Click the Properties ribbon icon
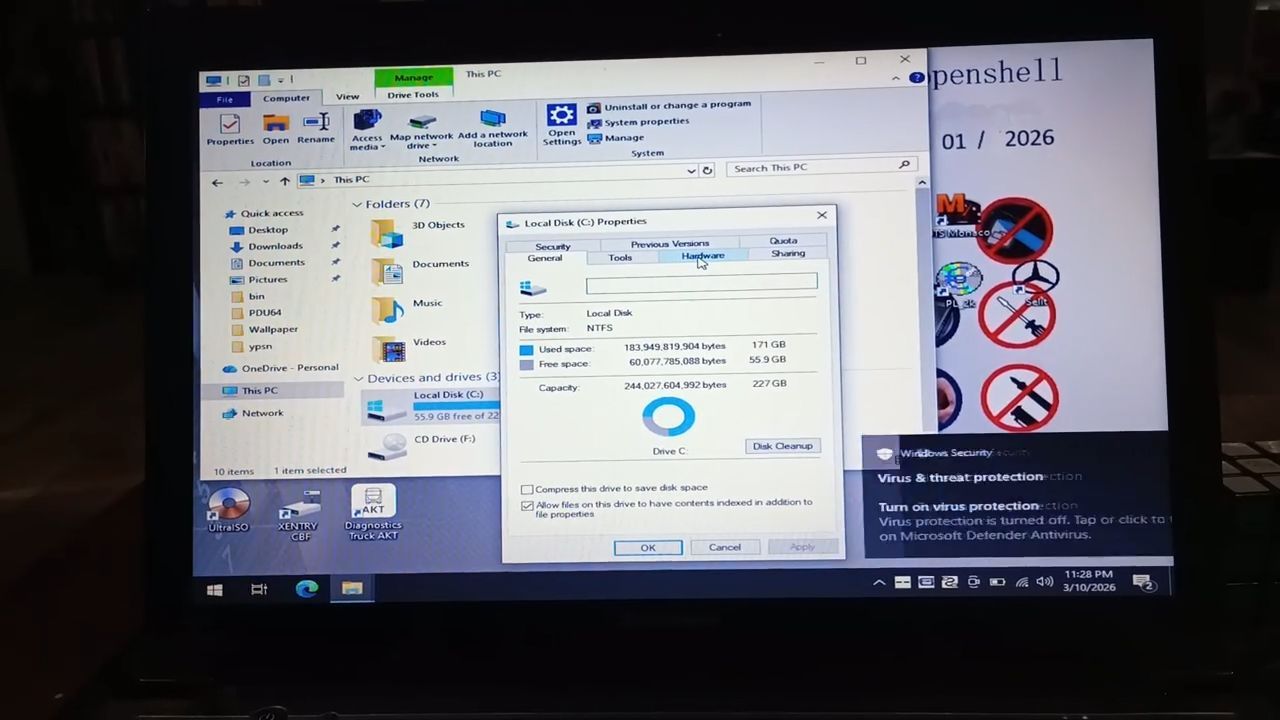The image size is (1280, 720). 230,125
